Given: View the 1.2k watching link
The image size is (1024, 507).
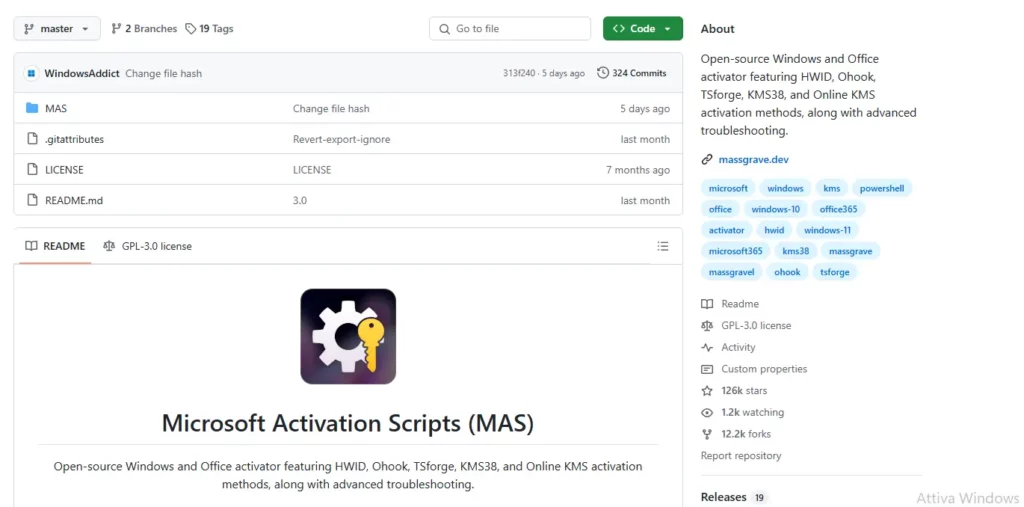Looking at the screenshot, I should [752, 412].
